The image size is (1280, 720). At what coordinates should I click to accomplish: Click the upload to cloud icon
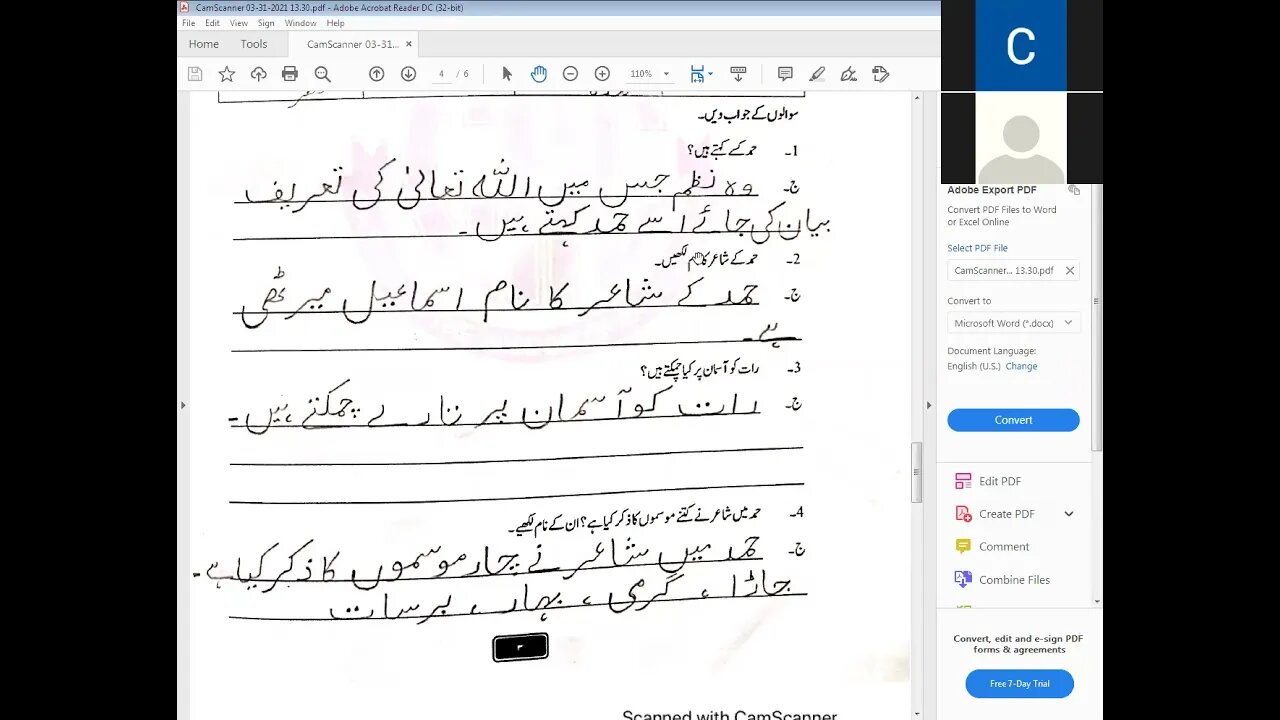pyautogui.click(x=258, y=74)
